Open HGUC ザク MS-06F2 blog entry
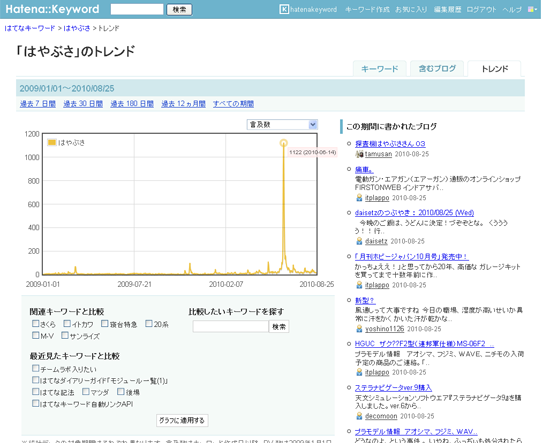Screen dimensions: 541x443 click(x=424, y=344)
